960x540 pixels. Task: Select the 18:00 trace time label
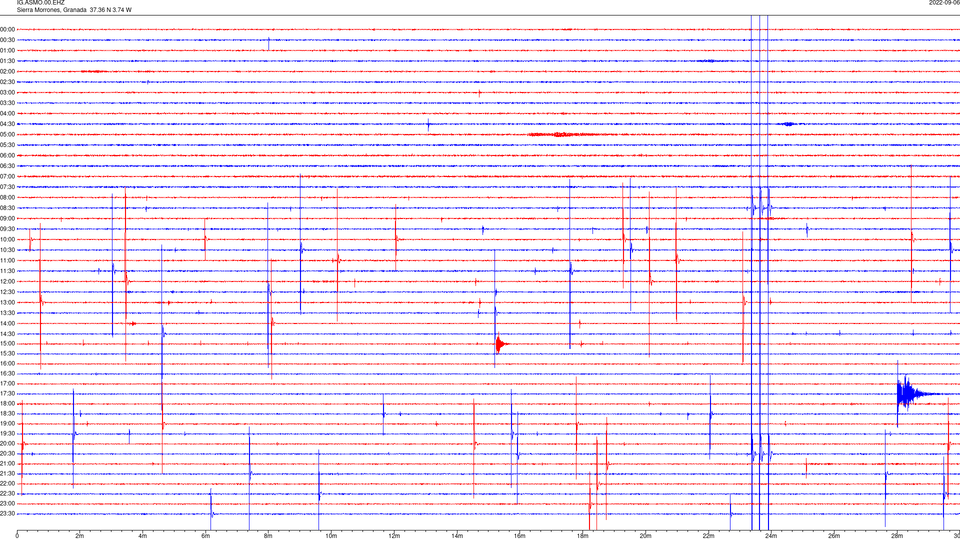(8, 403)
